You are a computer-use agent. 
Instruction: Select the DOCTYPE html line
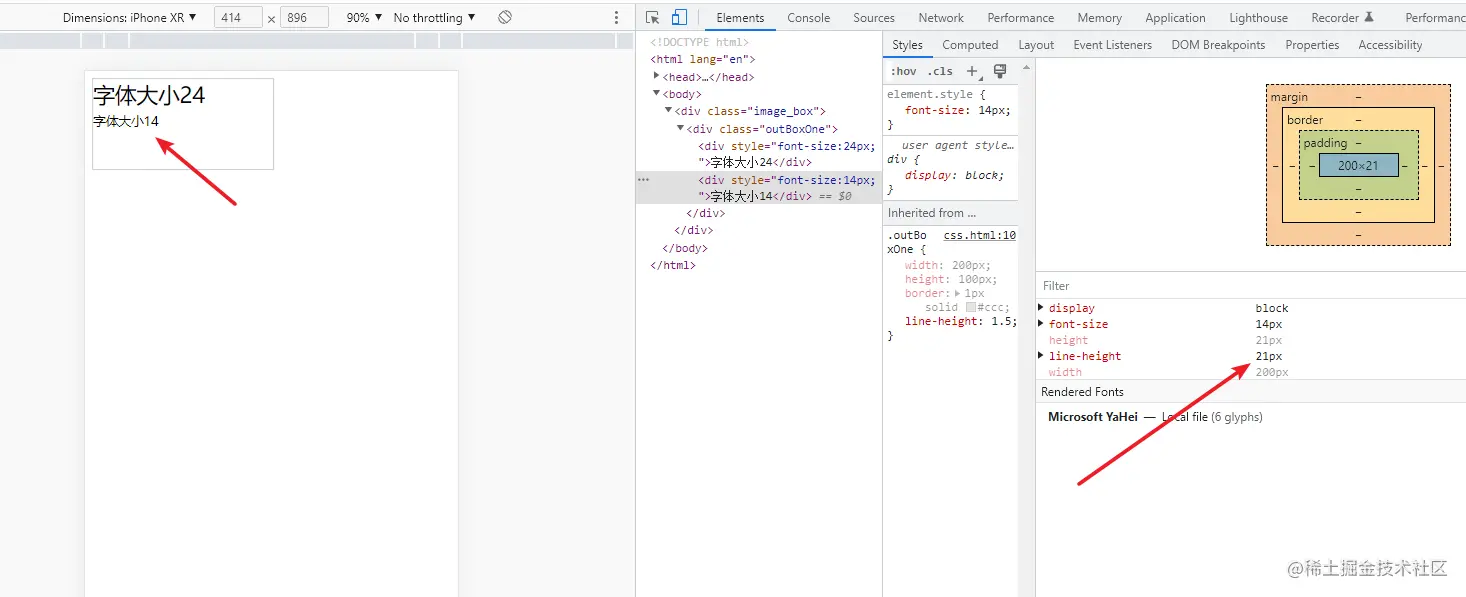pos(700,43)
